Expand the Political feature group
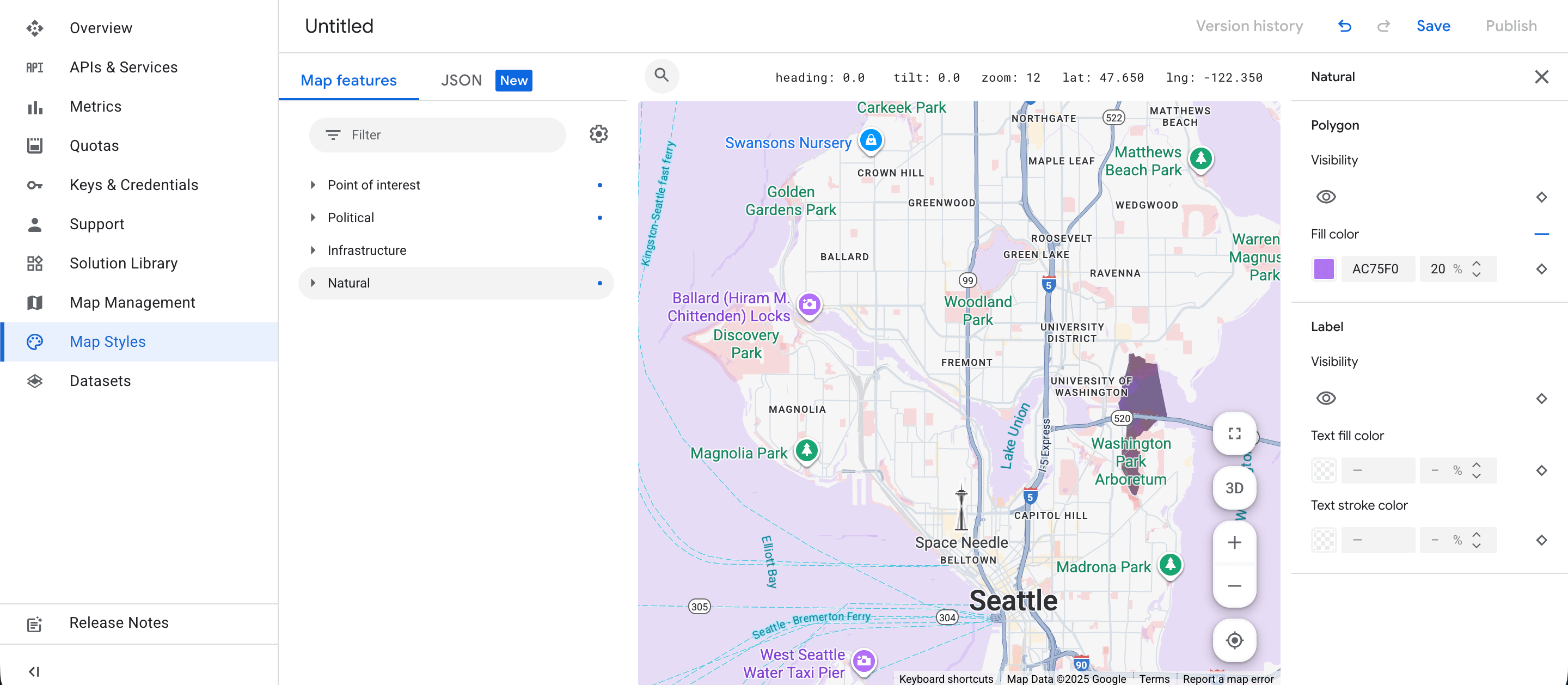 [x=314, y=217]
